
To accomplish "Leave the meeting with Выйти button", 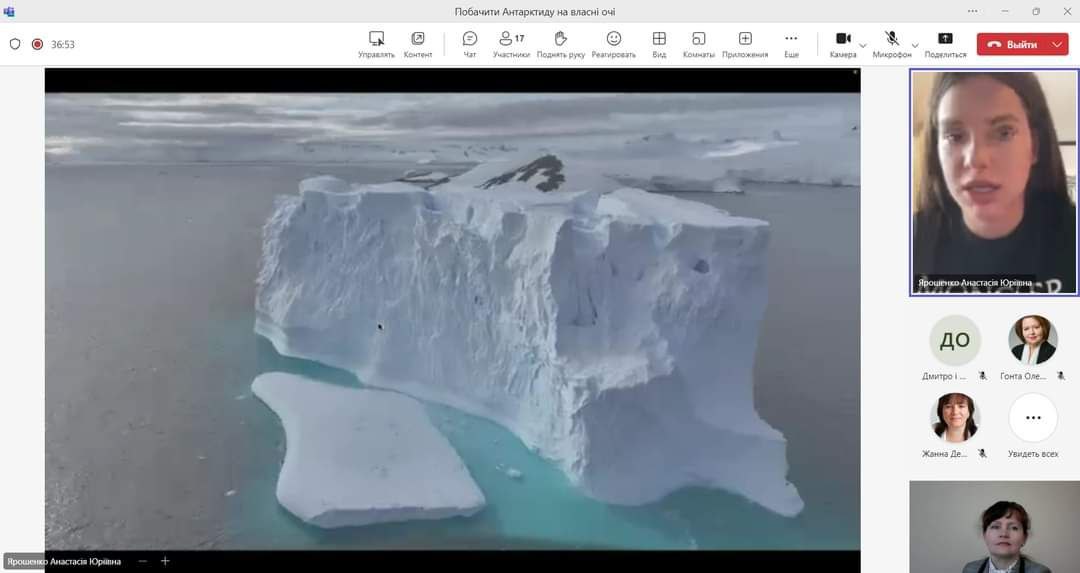I will pos(1012,44).
